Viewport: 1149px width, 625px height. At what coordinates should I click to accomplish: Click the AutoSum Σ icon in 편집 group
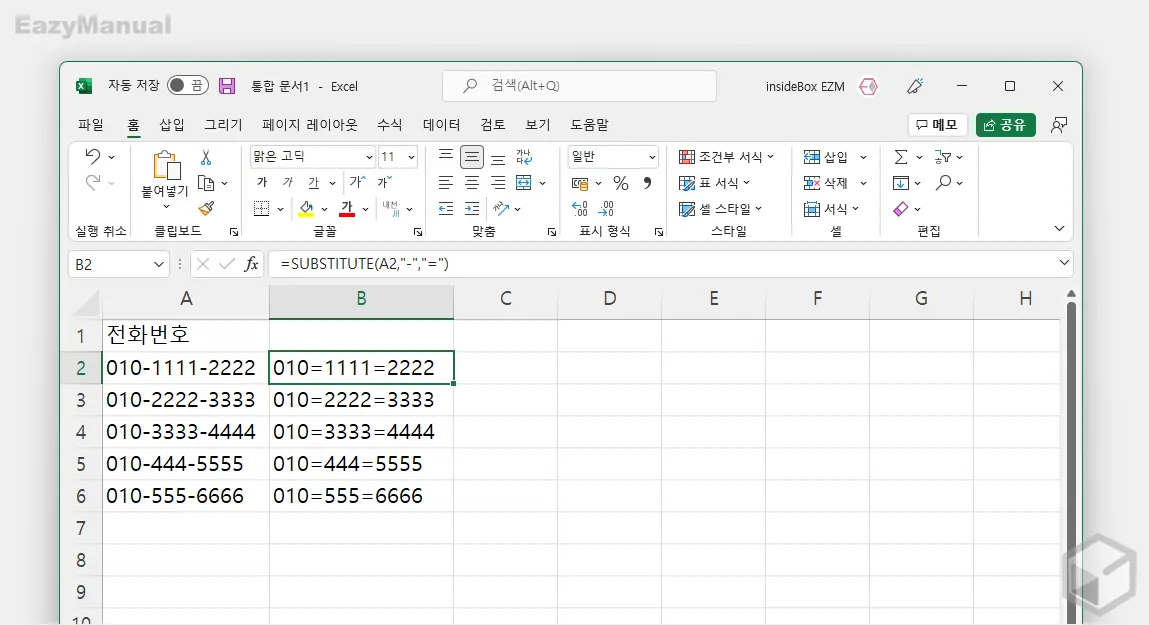pyautogui.click(x=901, y=156)
